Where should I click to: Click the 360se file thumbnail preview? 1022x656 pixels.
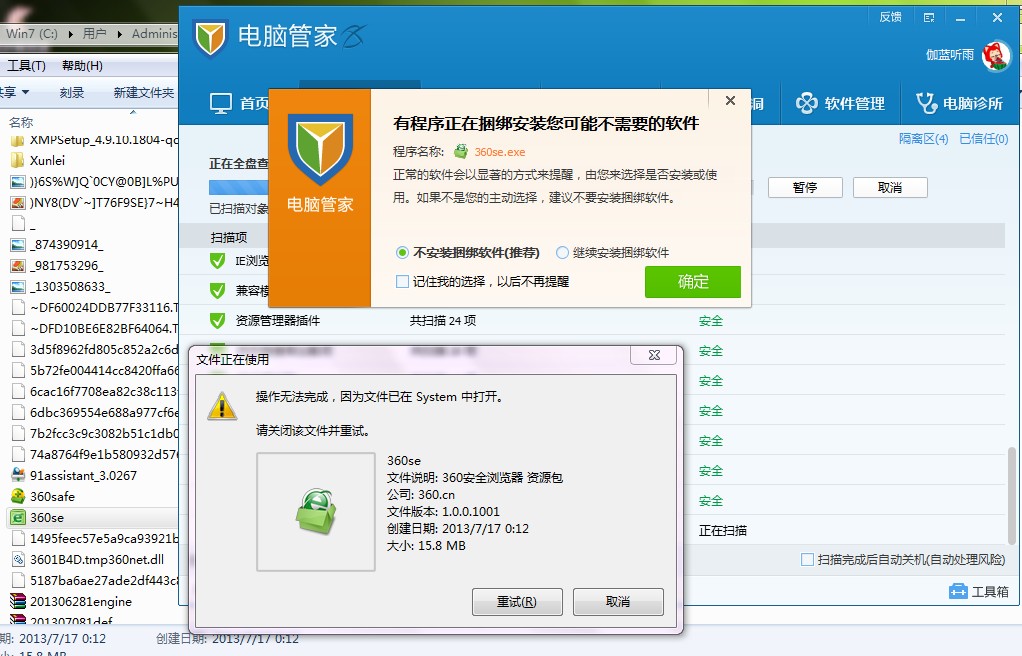pos(315,512)
